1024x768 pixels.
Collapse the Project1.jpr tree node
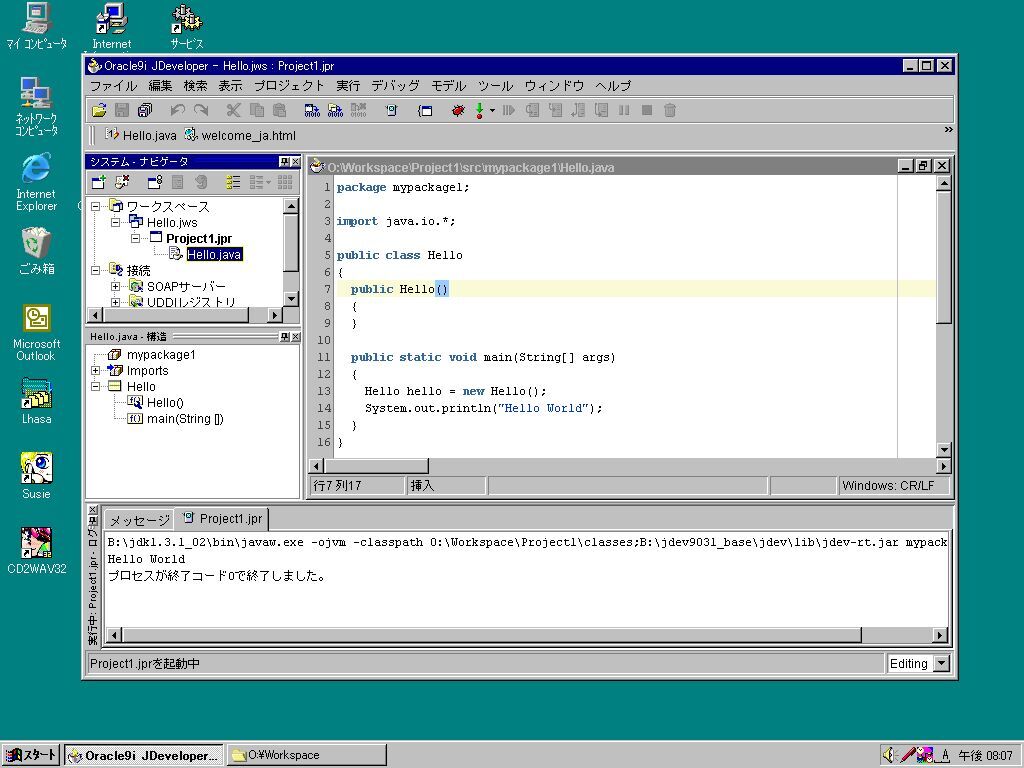(x=135, y=238)
